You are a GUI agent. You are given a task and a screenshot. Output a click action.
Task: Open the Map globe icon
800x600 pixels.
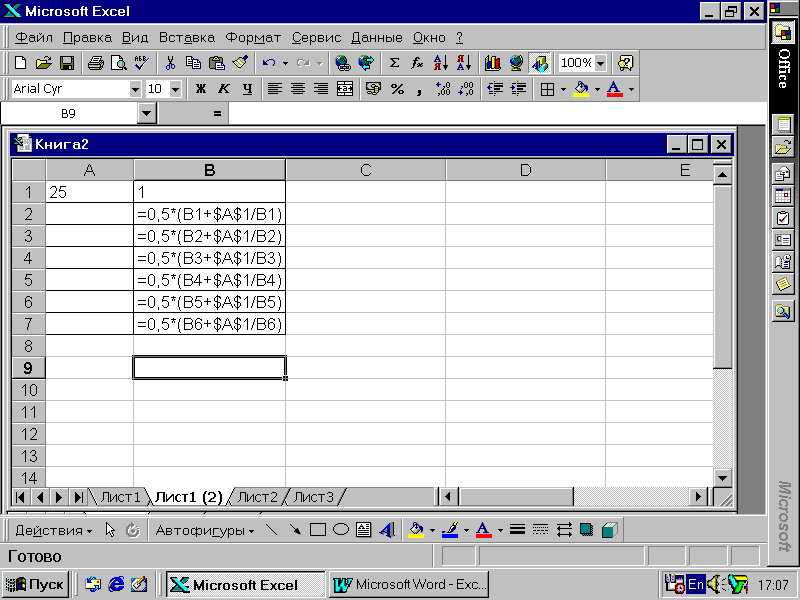pyautogui.click(x=516, y=63)
